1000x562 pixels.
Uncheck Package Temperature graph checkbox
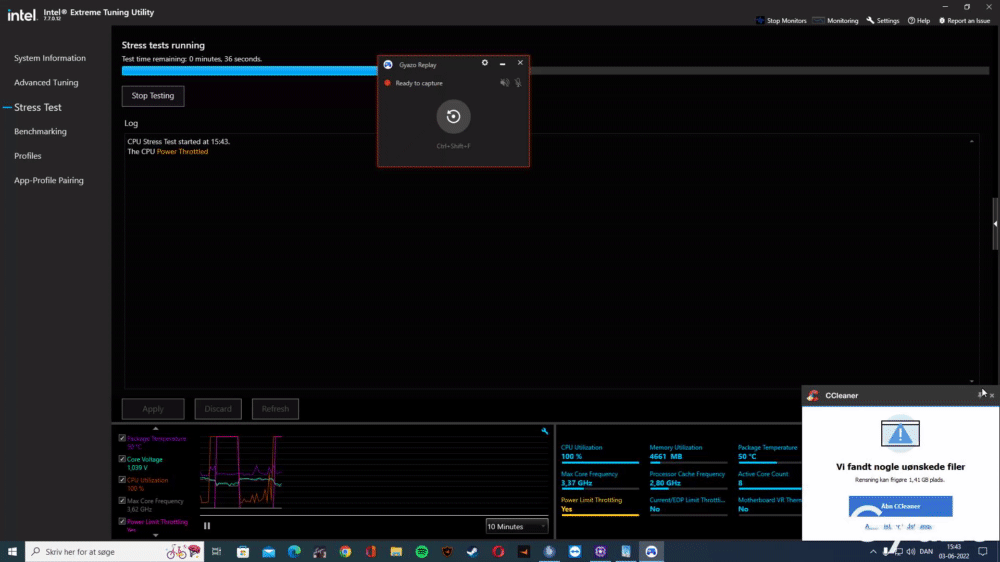(x=122, y=438)
